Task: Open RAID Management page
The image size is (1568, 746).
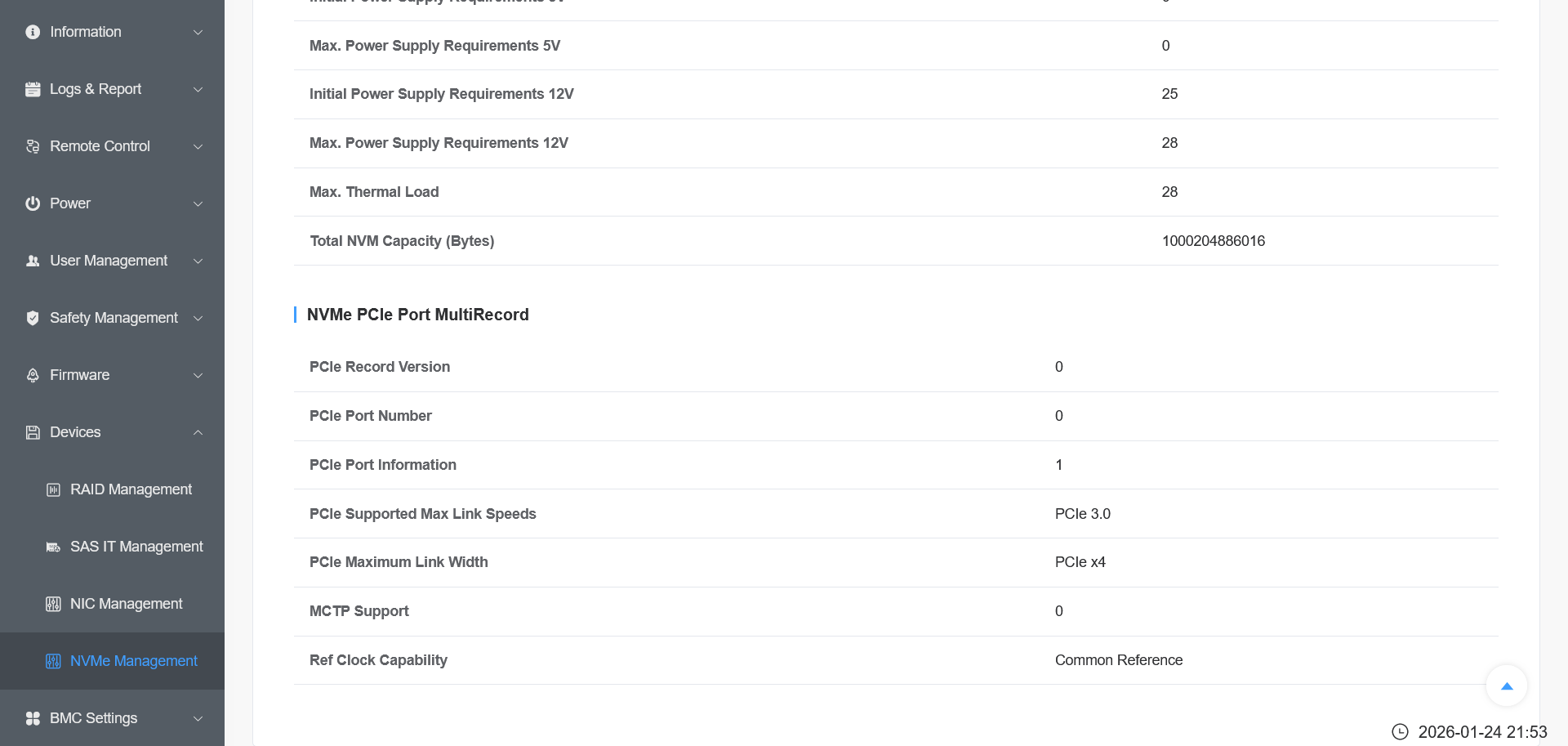Action: pos(131,489)
